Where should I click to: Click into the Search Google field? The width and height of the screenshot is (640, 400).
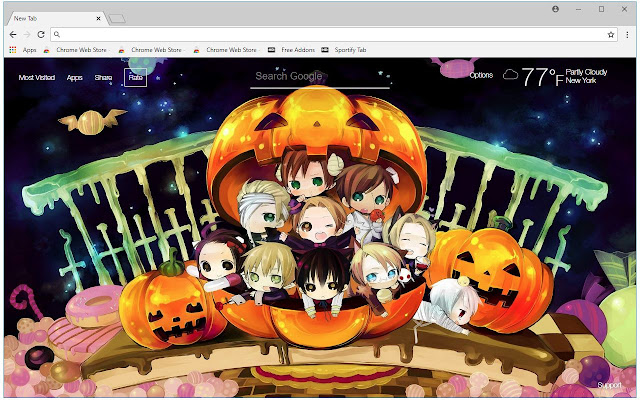click(x=320, y=77)
